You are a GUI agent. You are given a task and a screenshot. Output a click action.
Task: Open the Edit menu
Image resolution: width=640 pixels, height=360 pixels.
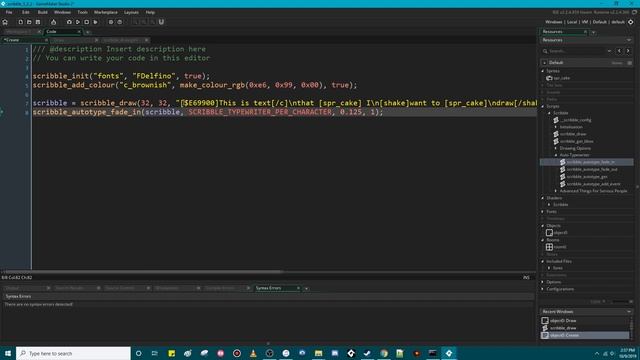coord(26,12)
